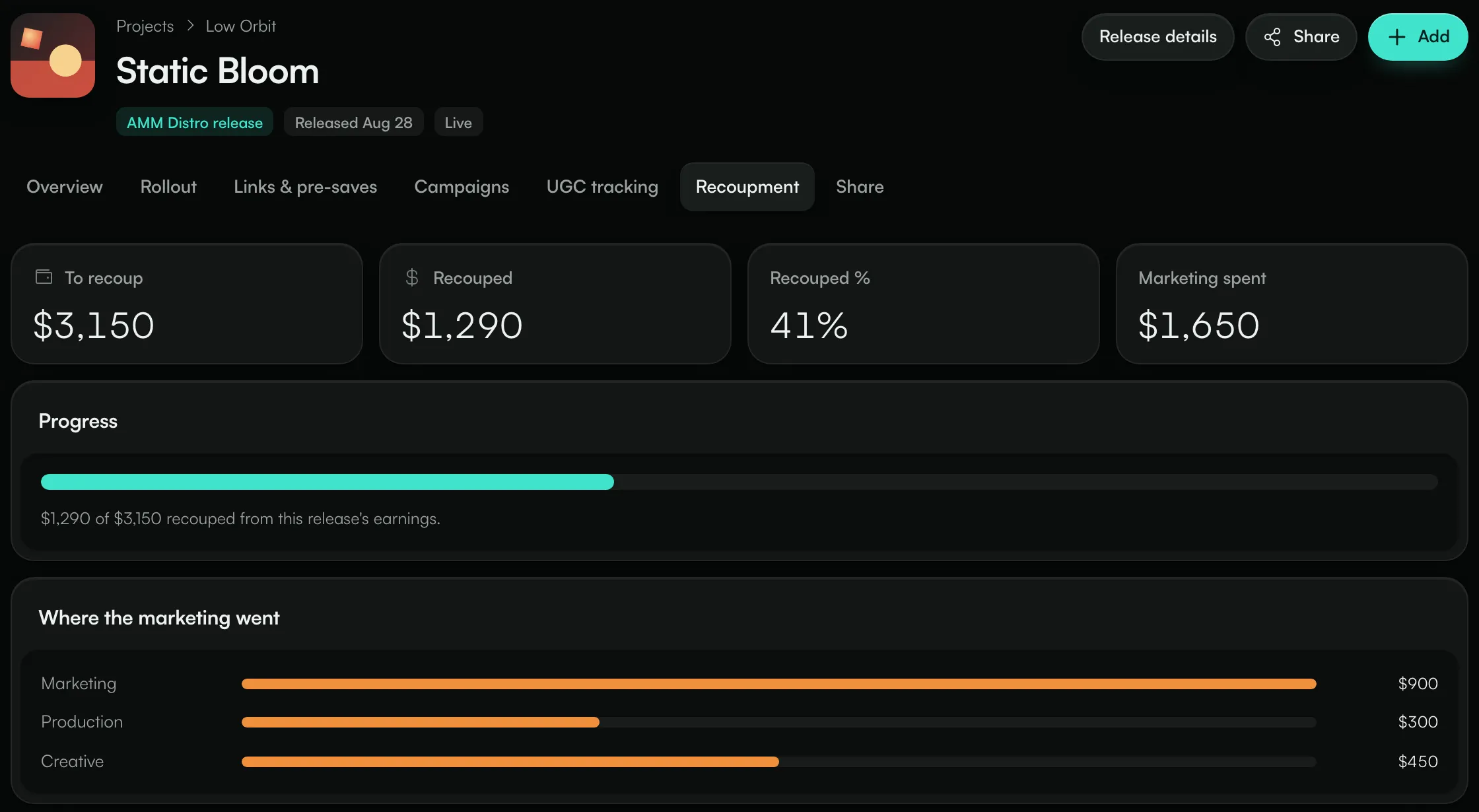Click the 41% recouped value
This screenshot has width=1479, height=812.
[x=809, y=325]
